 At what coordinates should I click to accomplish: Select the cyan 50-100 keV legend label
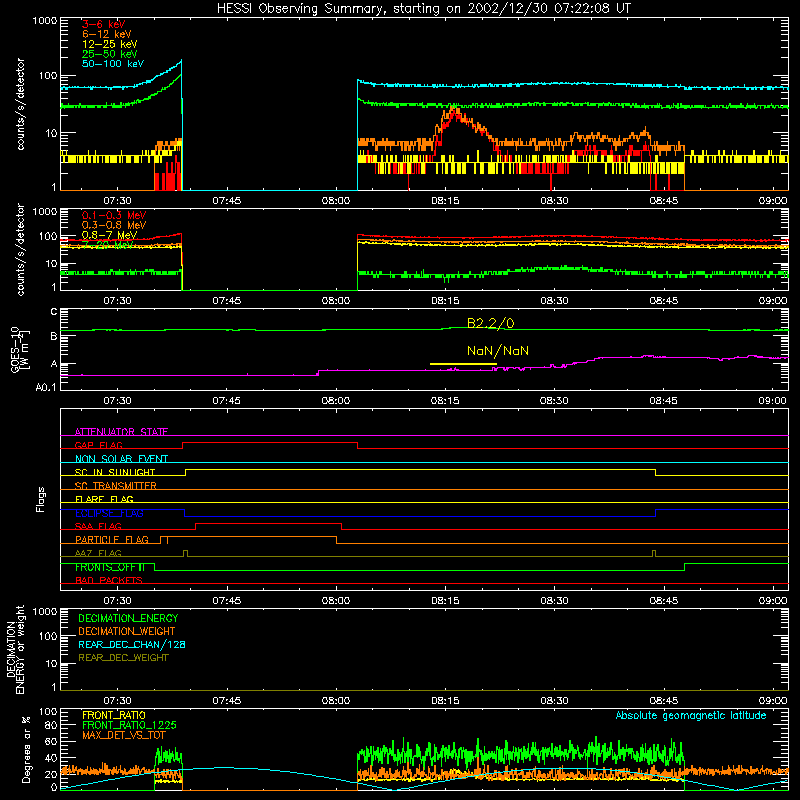113,64
